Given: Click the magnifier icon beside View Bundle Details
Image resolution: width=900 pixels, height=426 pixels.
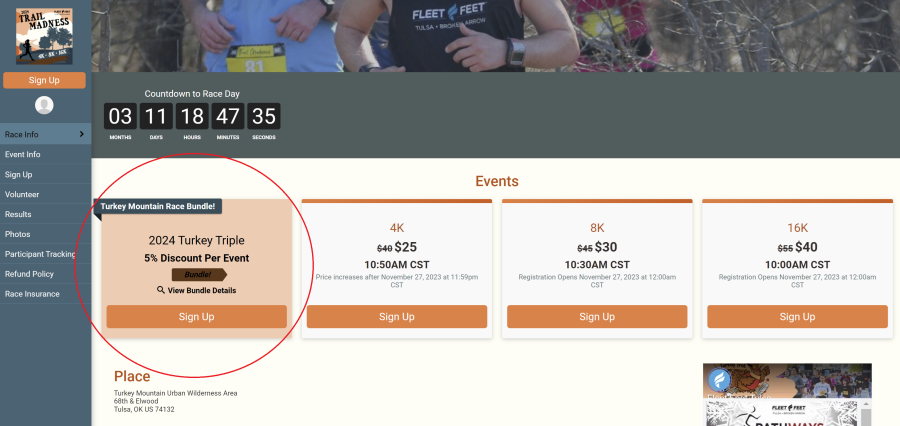Looking at the screenshot, I should 161,290.
